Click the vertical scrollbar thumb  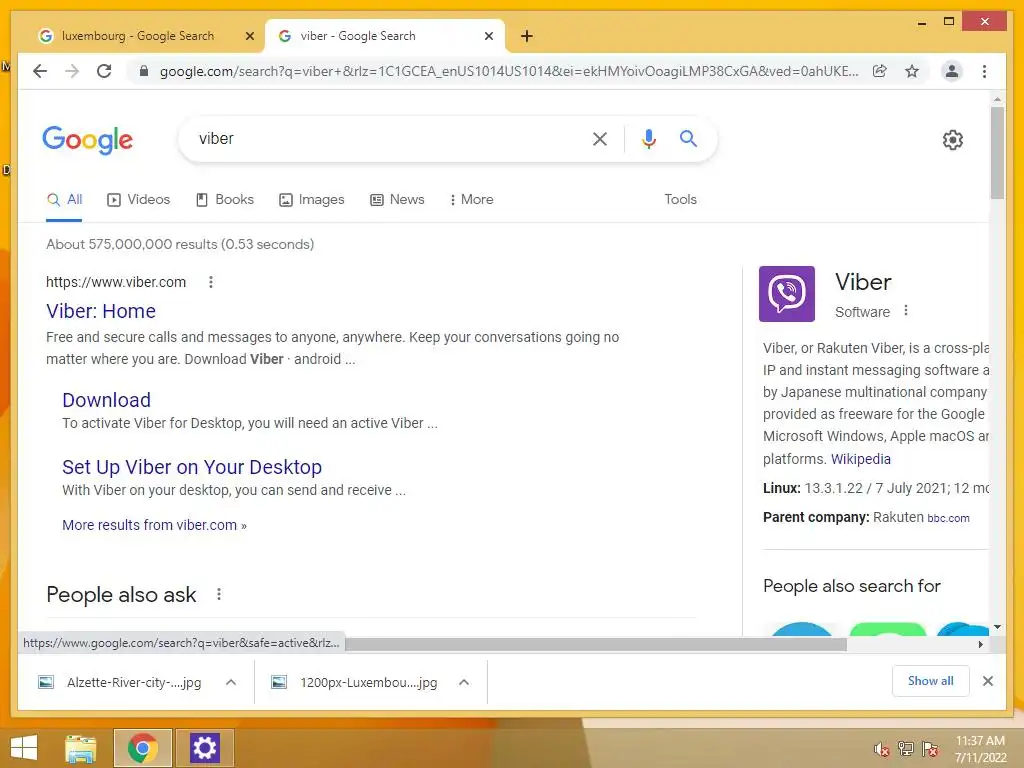997,153
